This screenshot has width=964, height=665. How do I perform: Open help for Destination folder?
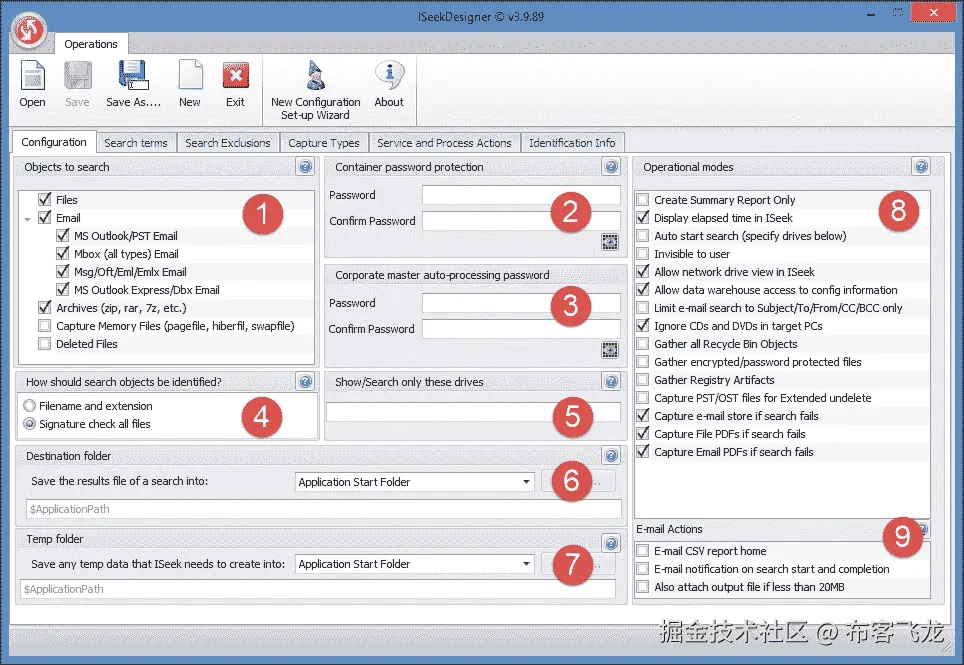click(x=611, y=455)
